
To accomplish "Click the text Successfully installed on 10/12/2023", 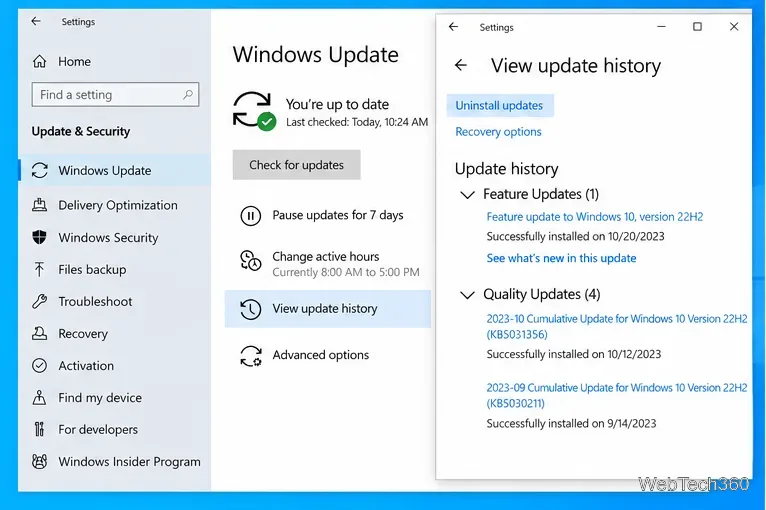I will tap(574, 354).
